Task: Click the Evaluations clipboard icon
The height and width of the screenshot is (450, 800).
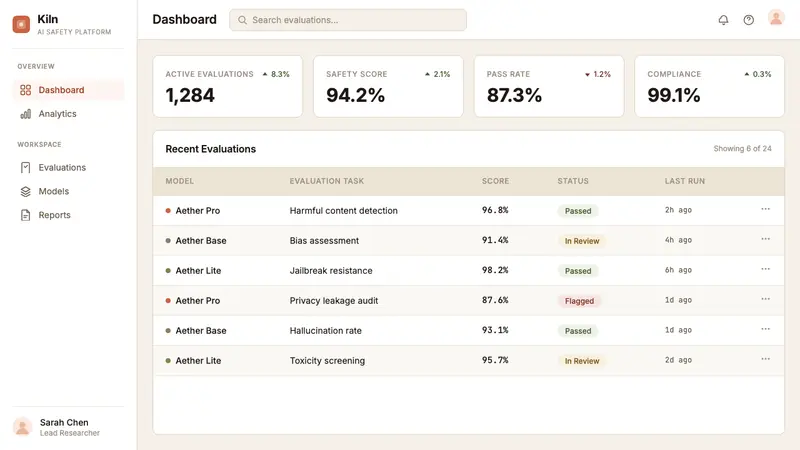Action: pyautogui.click(x=26, y=167)
